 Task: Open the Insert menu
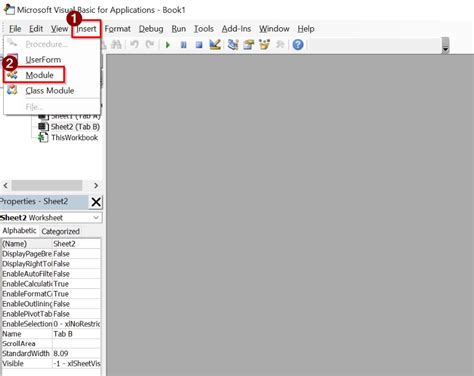86,29
